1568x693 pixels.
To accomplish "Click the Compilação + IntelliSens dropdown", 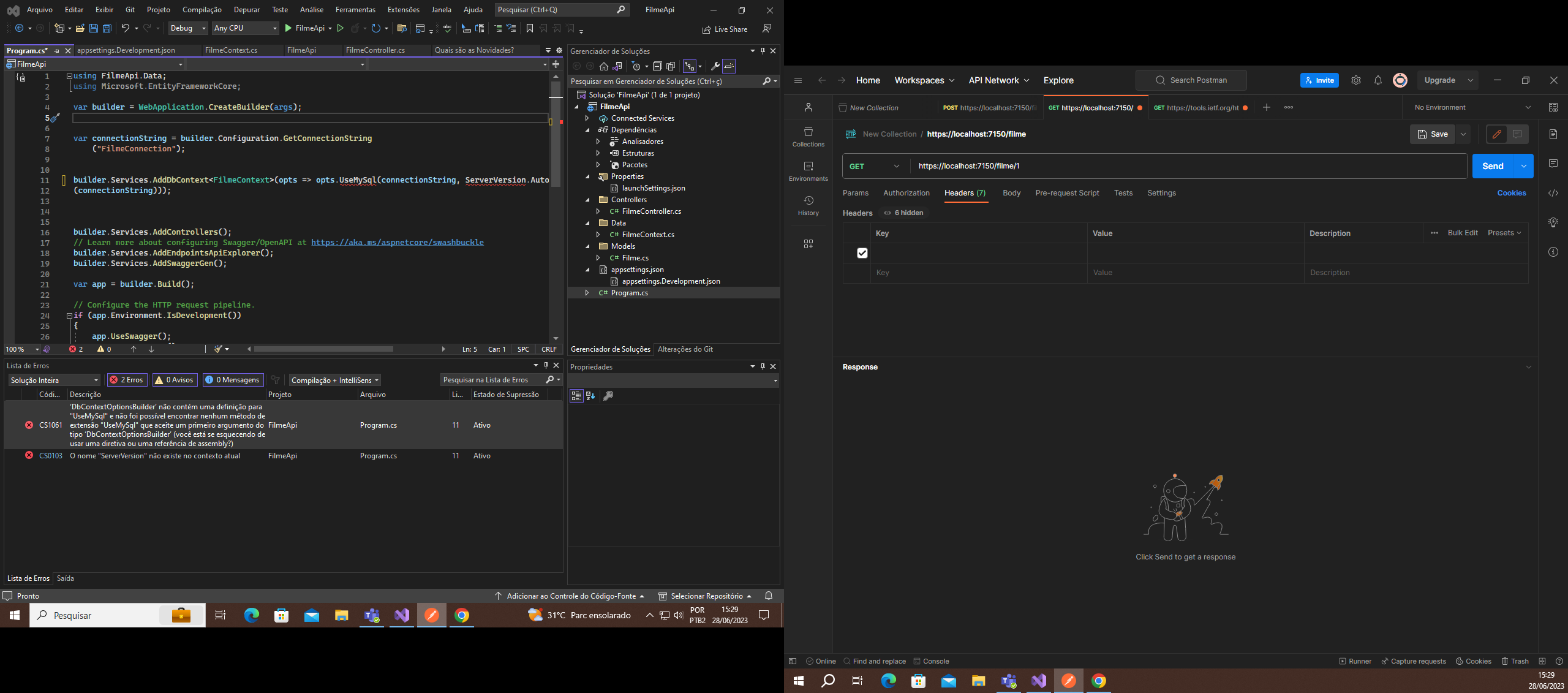I will pyautogui.click(x=336, y=380).
